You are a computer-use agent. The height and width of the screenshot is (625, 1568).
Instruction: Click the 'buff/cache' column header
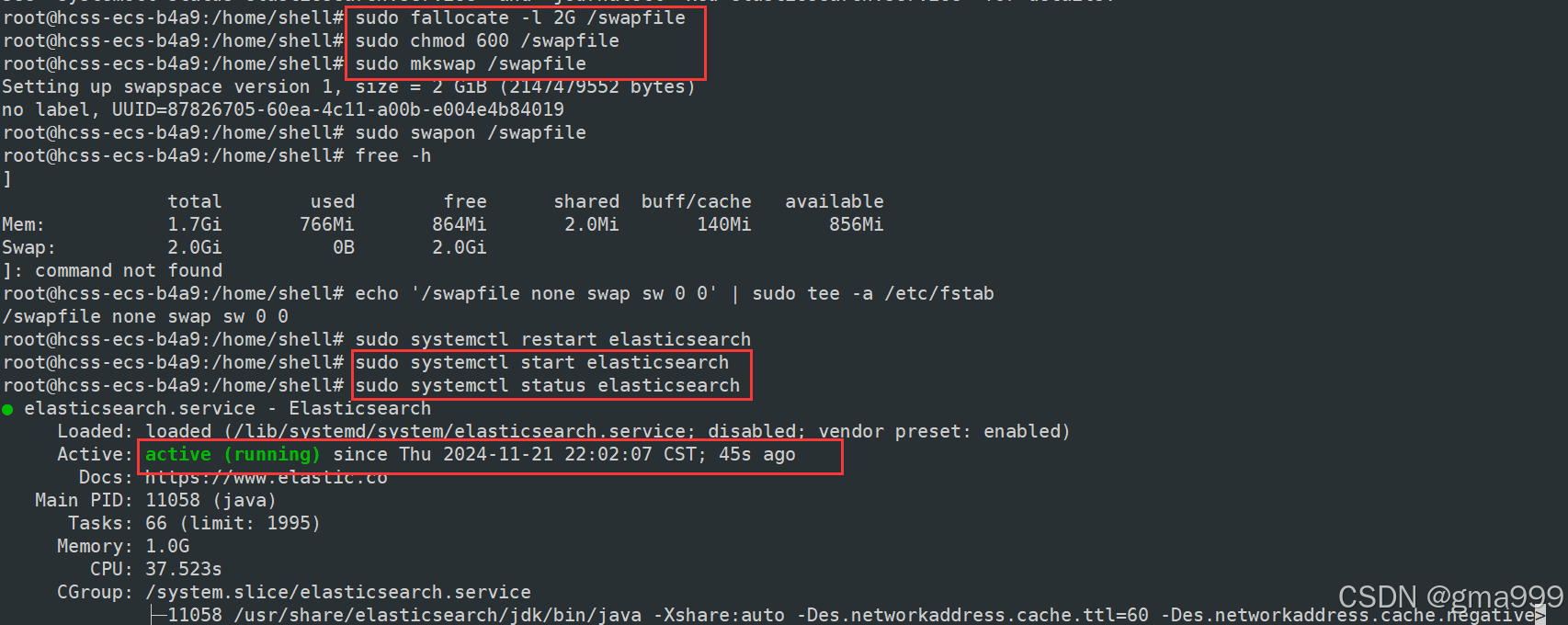point(697,201)
